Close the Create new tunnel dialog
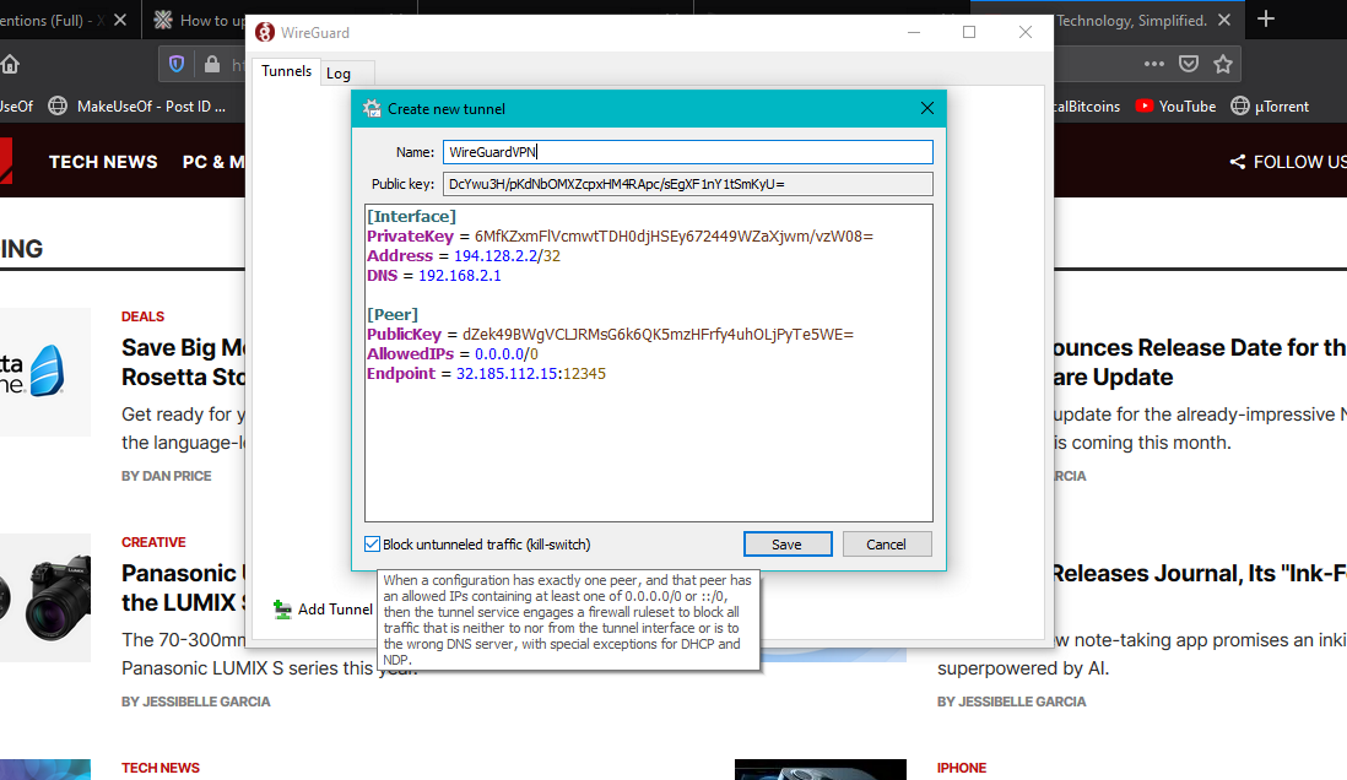This screenshot has height=780, width=1347. (x=927, y=108)
